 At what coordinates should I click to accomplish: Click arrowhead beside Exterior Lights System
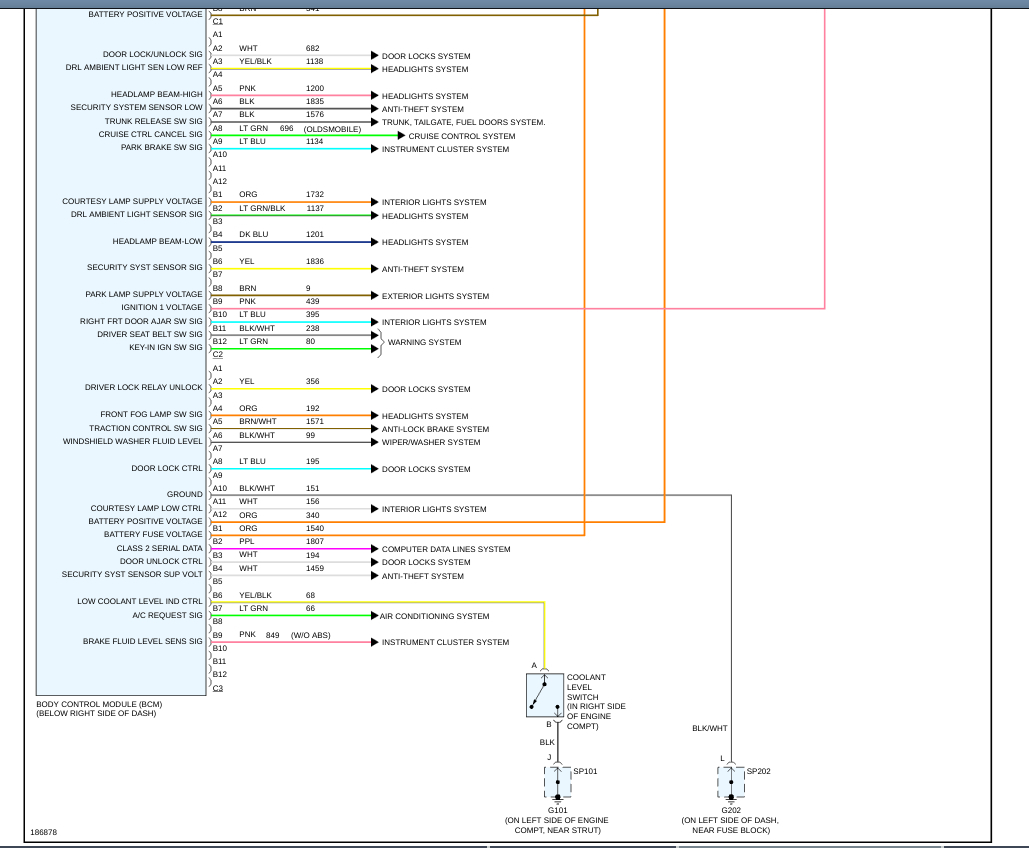[375, 295]
